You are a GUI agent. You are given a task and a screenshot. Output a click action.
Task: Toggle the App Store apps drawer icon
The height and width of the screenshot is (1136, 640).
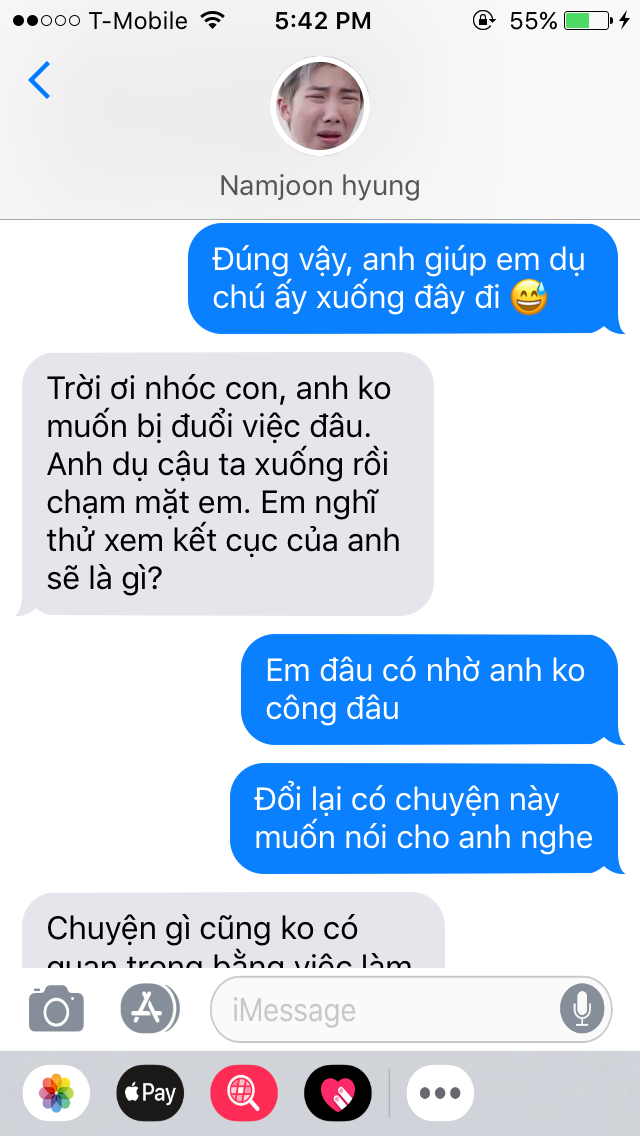pos(149,1007)
